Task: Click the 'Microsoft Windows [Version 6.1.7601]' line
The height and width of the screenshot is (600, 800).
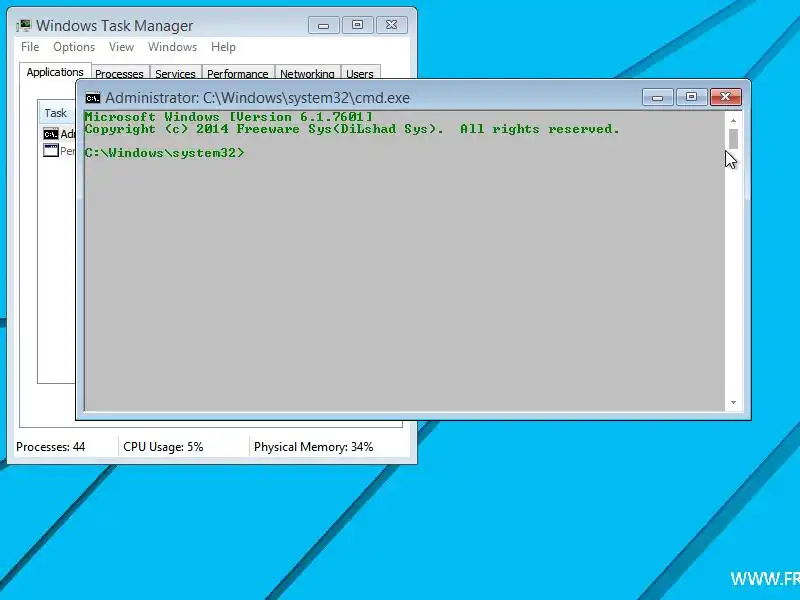Action: click(229, 117)
